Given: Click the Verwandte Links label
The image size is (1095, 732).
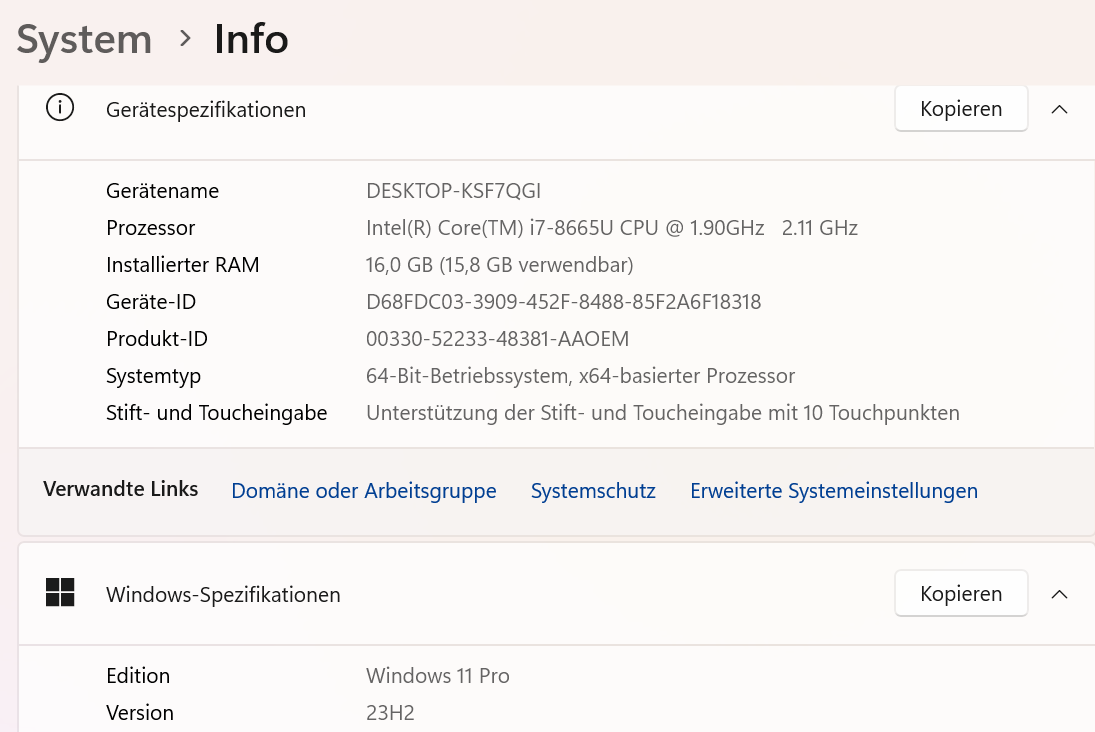Looking at the screenshot, I should pyautogui.click(x=121, y=489).
